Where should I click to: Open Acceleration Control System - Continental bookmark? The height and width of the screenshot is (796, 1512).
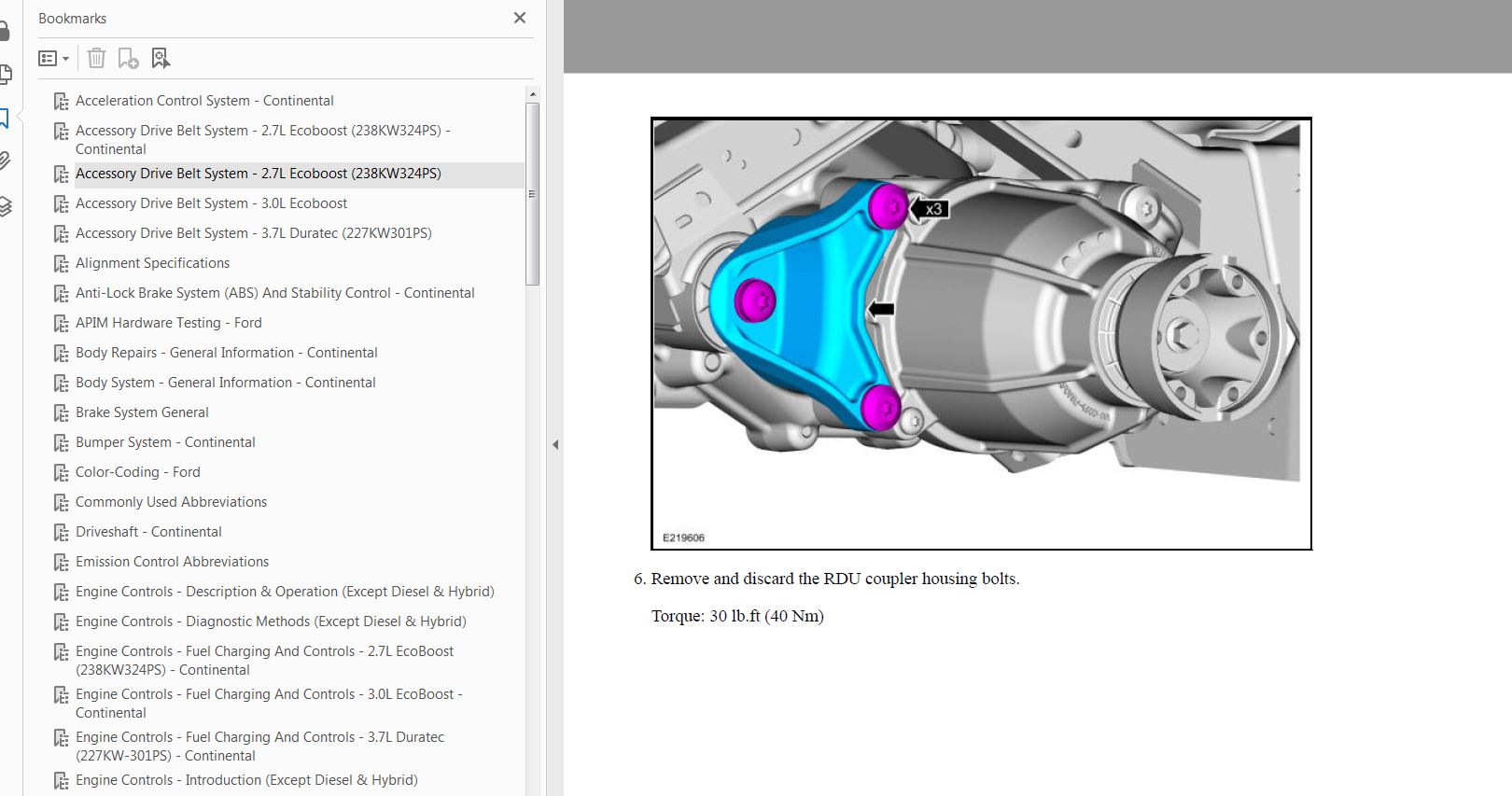pos(204,101)
